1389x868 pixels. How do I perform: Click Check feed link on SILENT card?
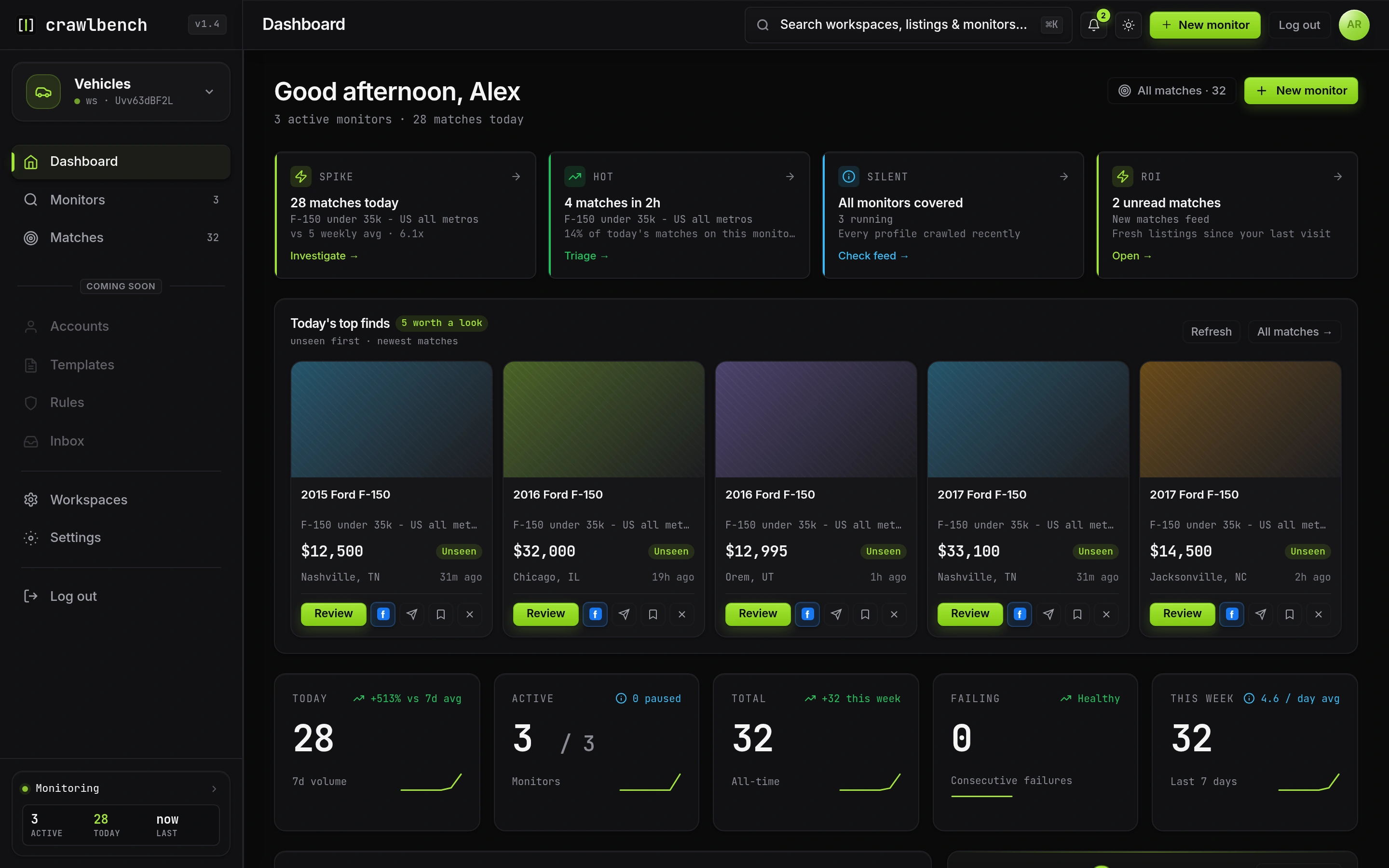(873, 256)
